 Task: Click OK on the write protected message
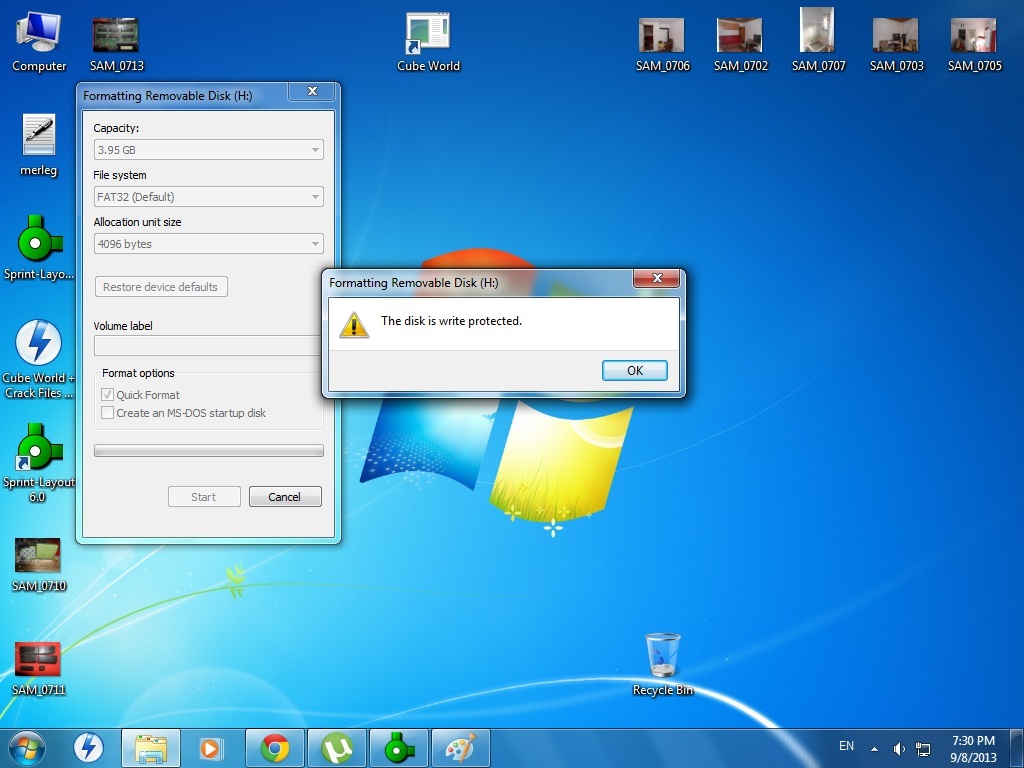coord(634,370)
